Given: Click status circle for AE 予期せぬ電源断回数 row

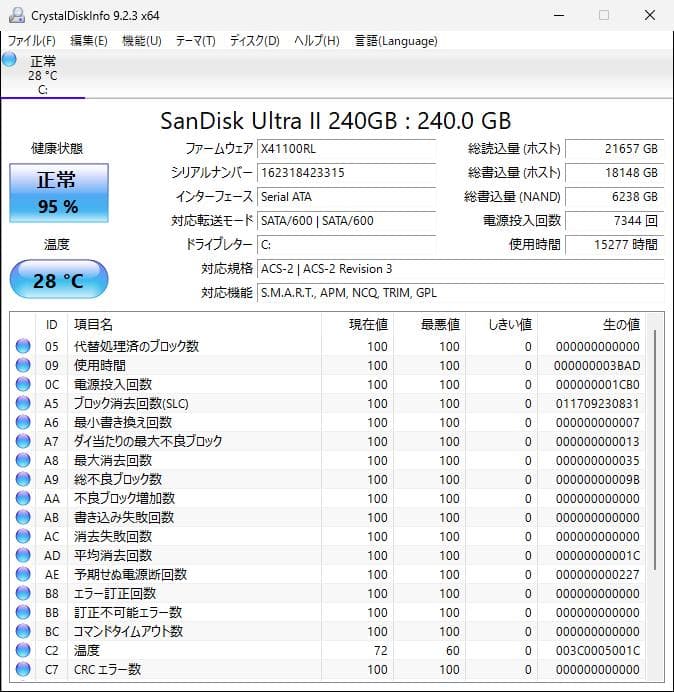Looking at the screenshot, I should tap(23, 574).
